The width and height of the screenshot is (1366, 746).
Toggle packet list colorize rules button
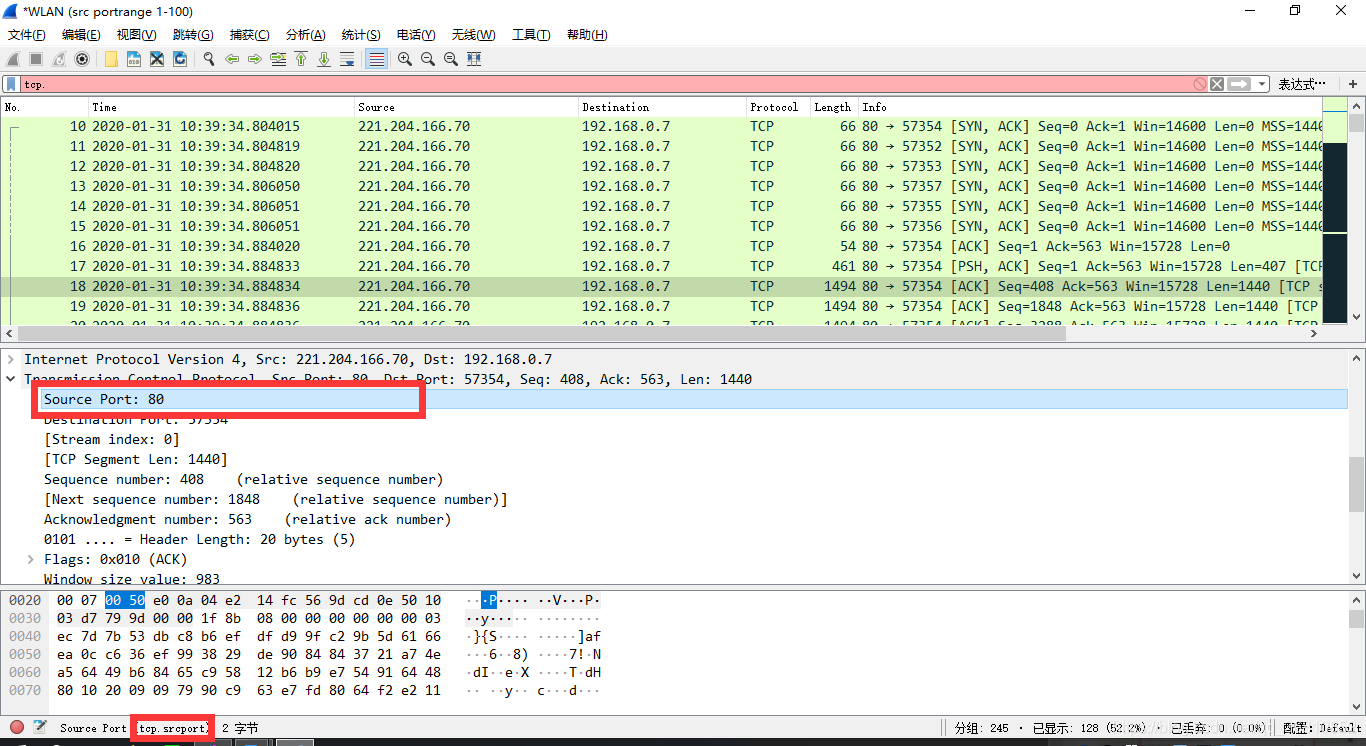click(x=376, y=59)
